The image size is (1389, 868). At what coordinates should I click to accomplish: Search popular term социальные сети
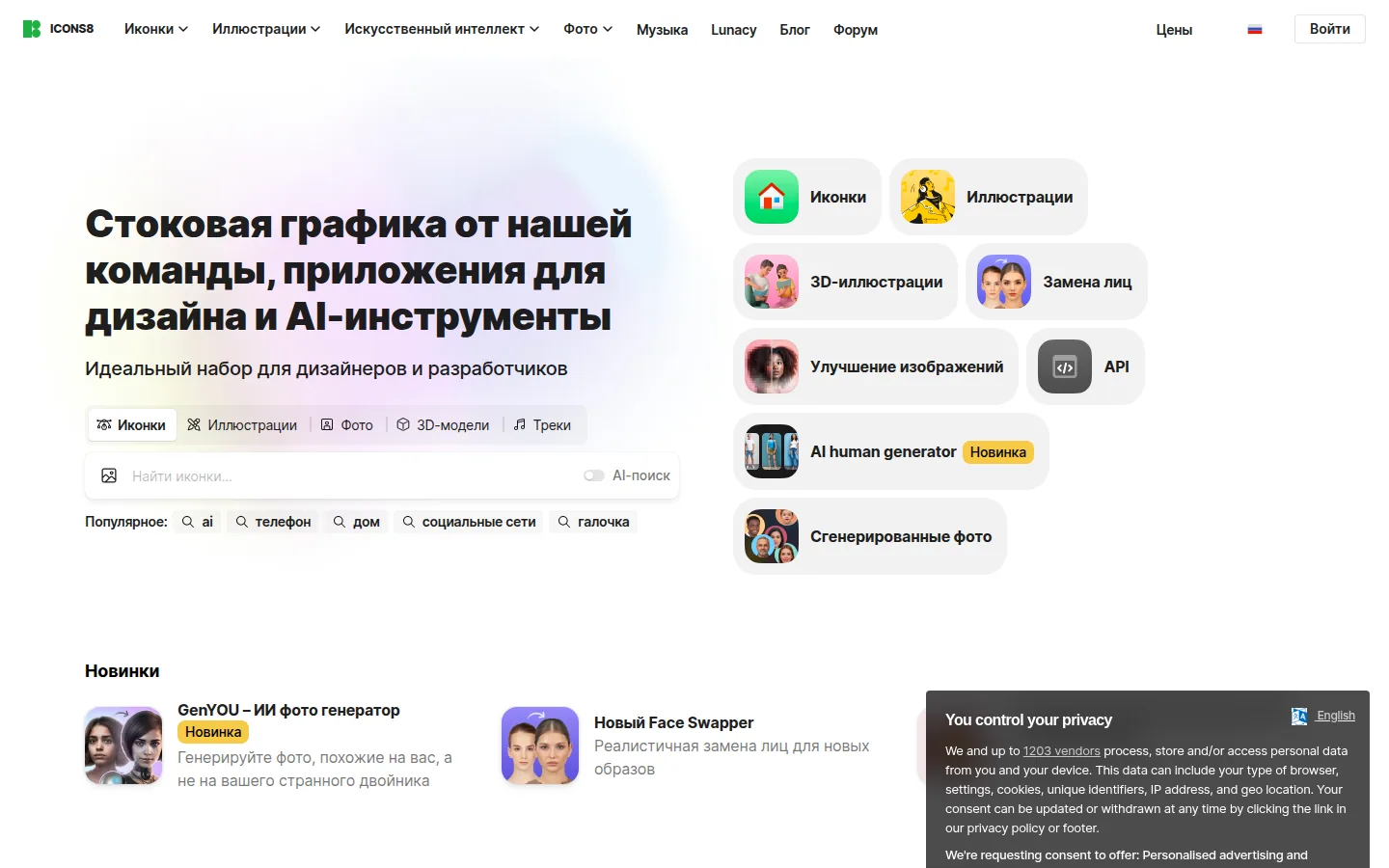point(469,522)
